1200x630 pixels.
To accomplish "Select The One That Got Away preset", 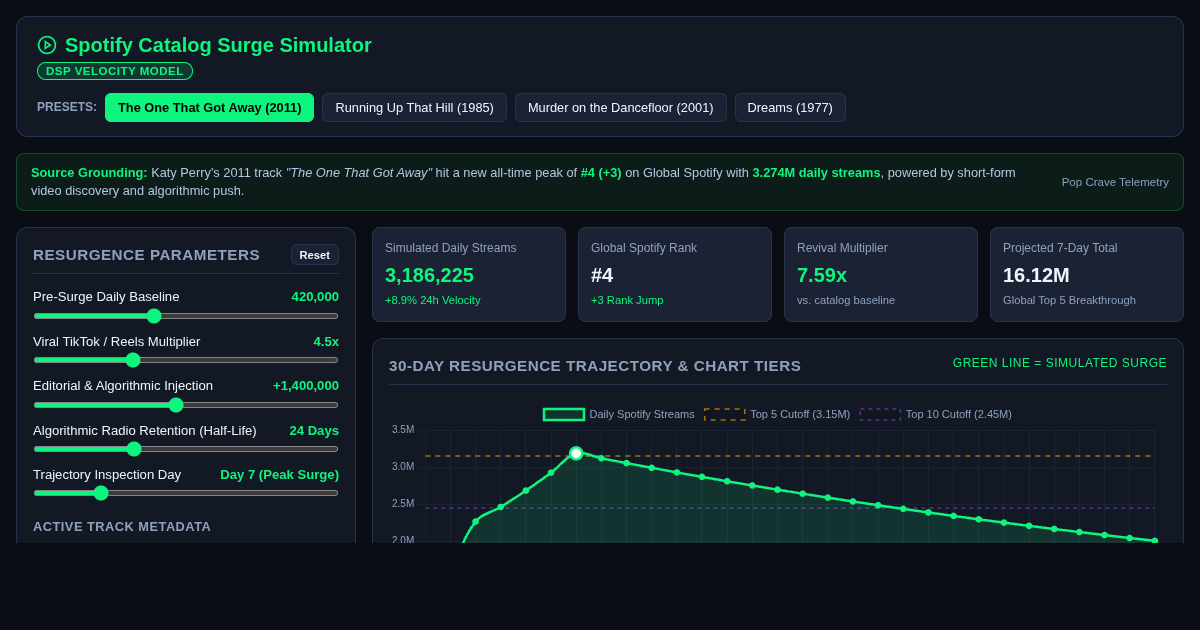I will pos(209,108).
